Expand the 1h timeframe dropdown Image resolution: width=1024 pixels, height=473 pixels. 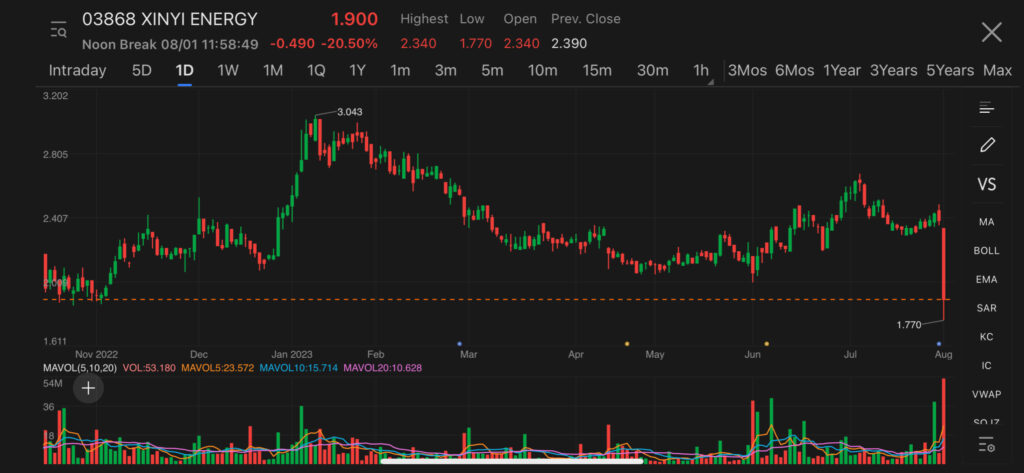(702, 71)
